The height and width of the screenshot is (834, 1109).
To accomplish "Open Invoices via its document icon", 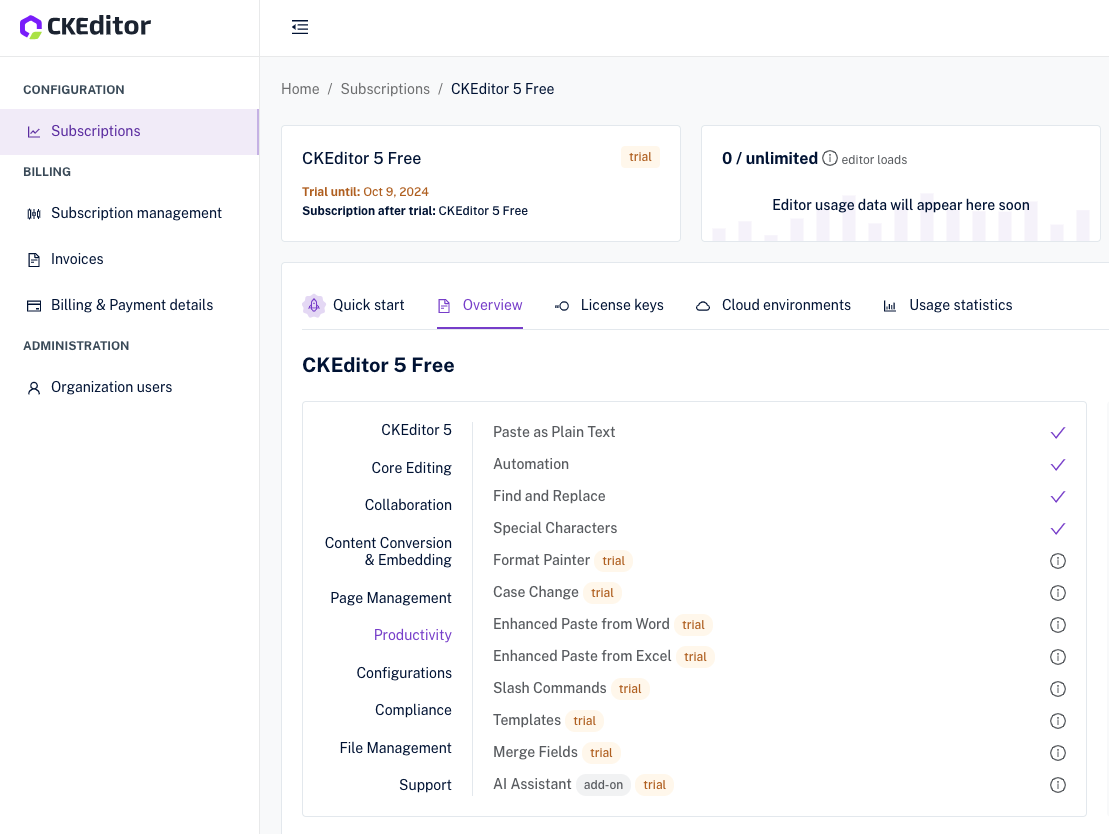I will tap(34, 259).
